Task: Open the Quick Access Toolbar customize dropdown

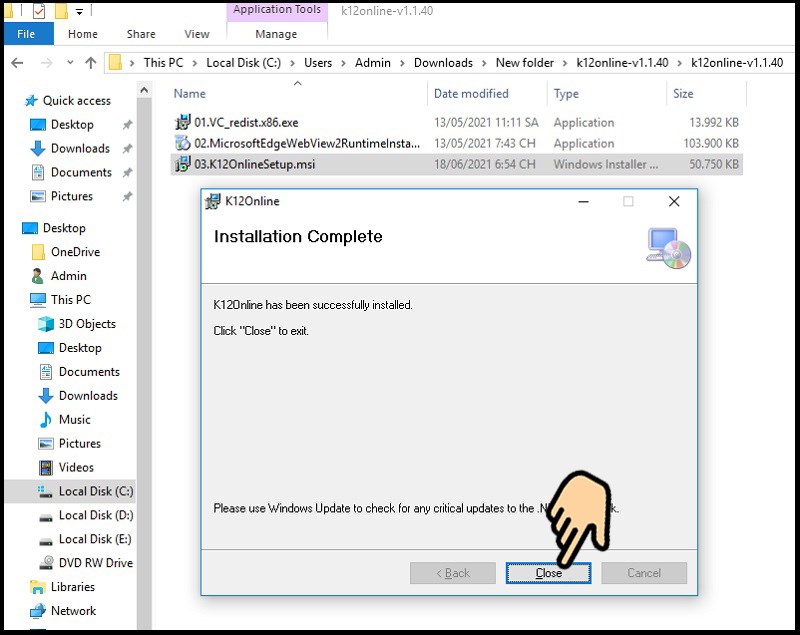Action: (79, 11)
